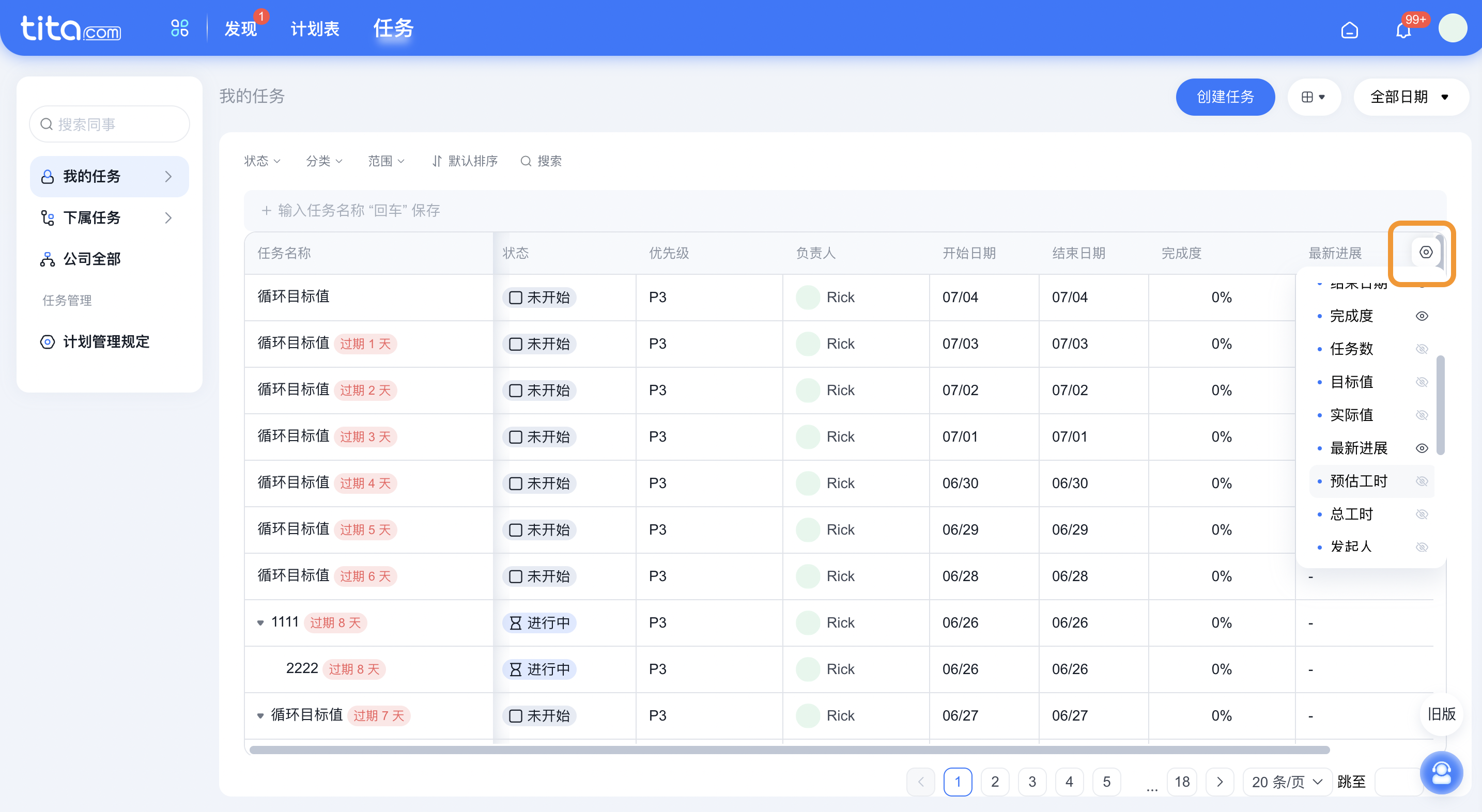
Task: Select 公司全部 in the sidebar
Action: pos(110,259)
